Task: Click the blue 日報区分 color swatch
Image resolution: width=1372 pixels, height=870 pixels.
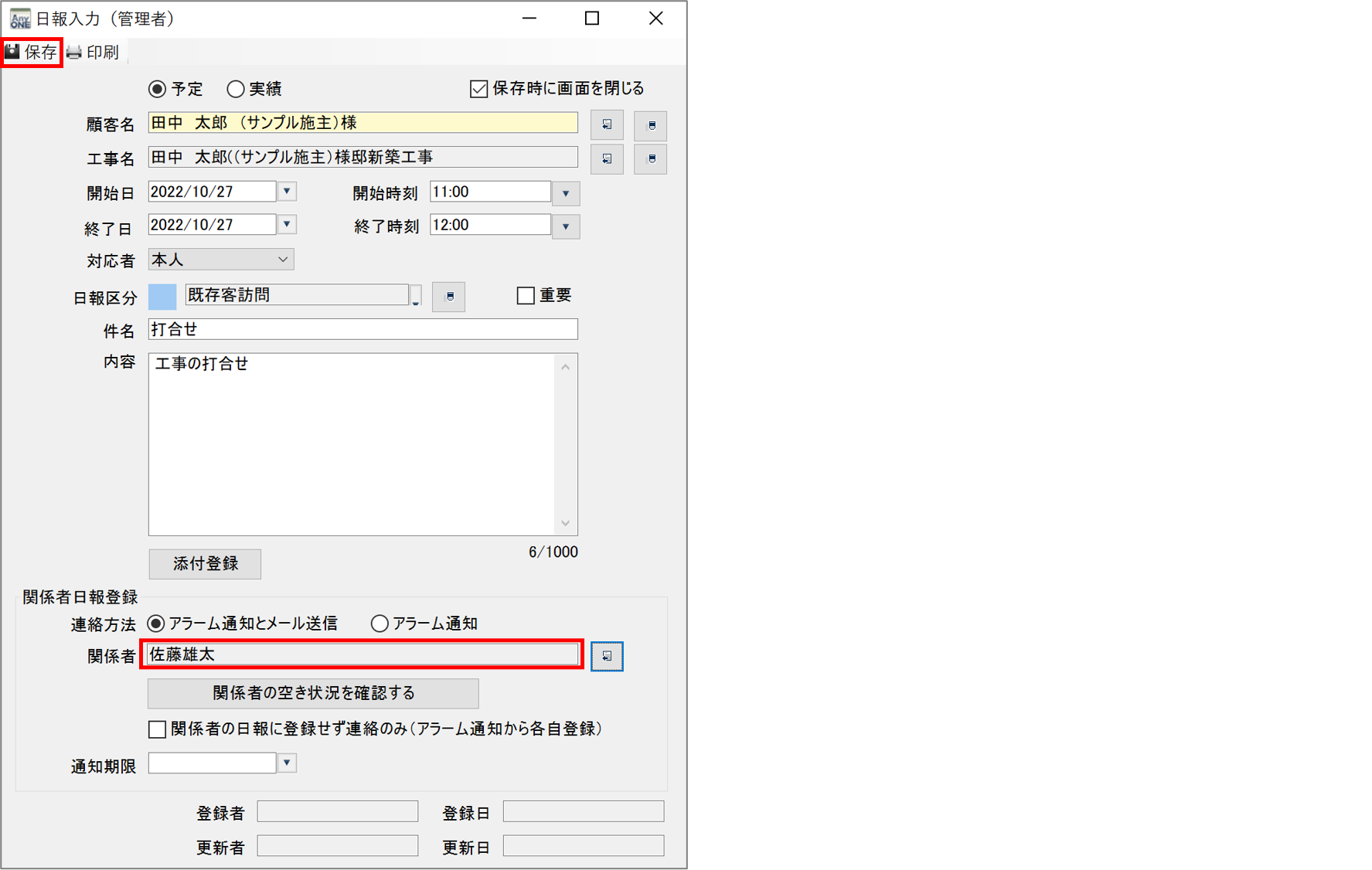Action: [162, 296]
